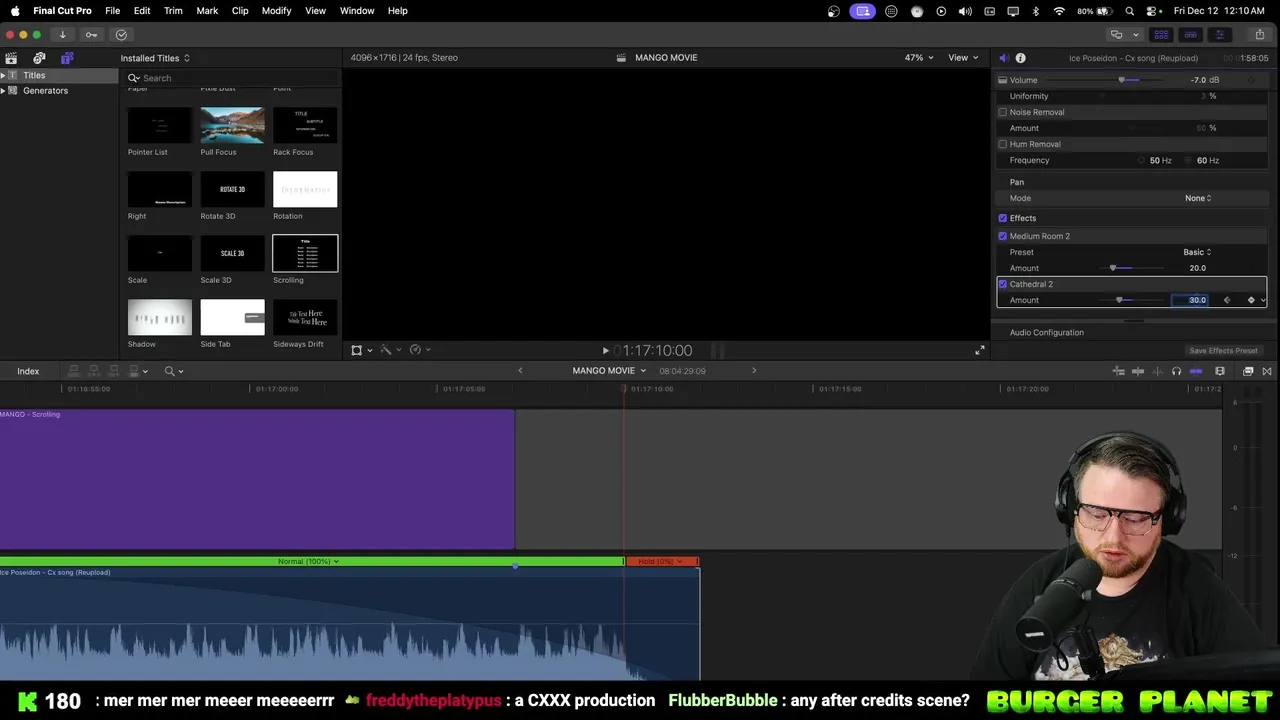Open the Info inspector icon

(x=1020, y=58)
